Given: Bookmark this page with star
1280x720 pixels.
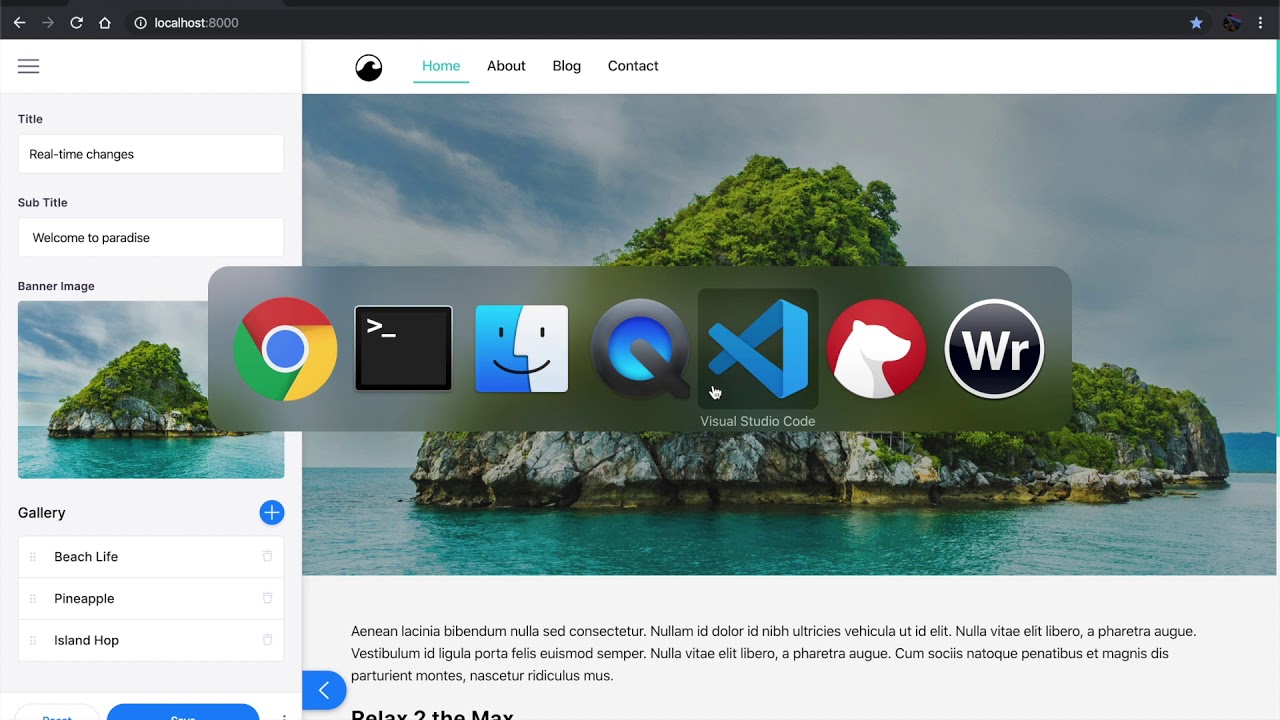Looking at the screenshot, I should coord(1196,22).
